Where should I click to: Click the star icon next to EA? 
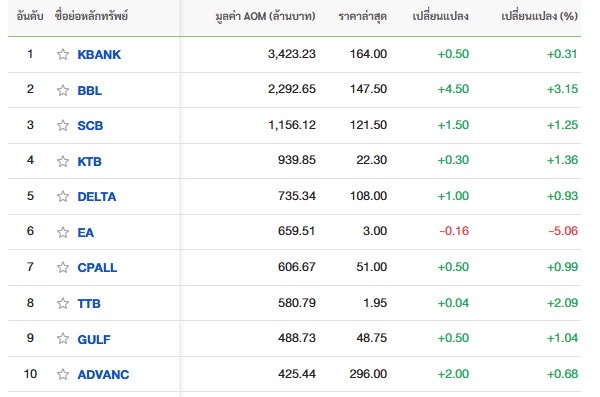click(63, 232)
